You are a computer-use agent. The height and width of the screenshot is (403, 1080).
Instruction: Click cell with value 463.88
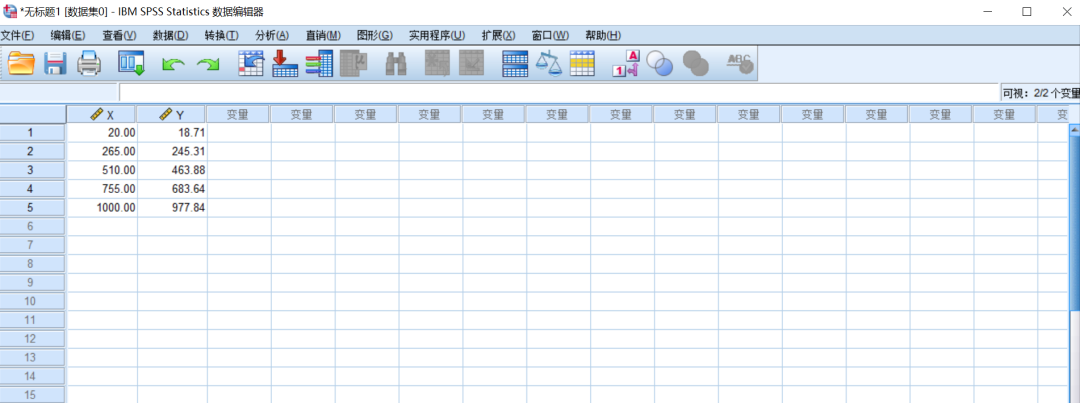point(172,169)
